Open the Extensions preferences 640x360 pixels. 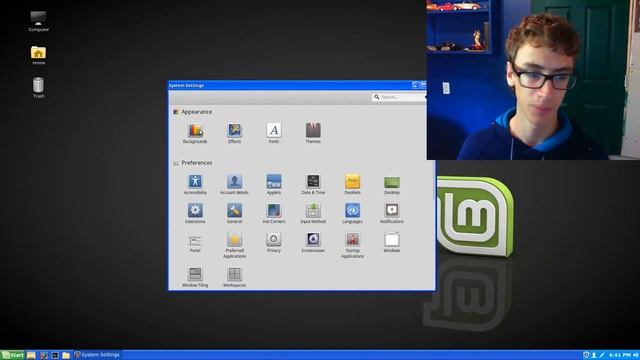(195, 213)
